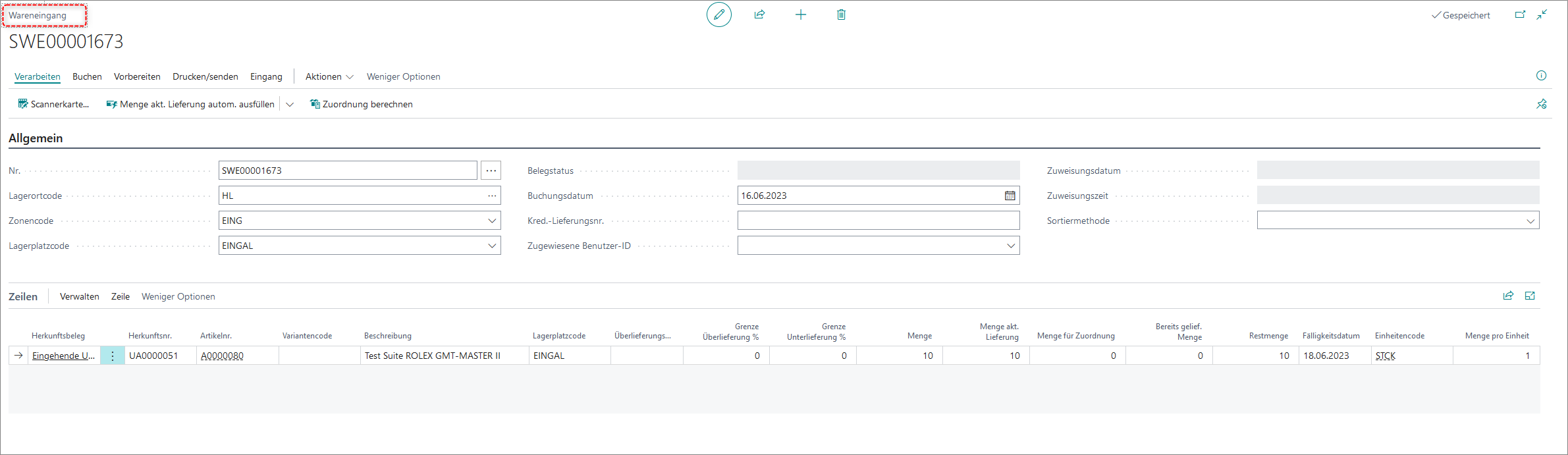The width and height of the screenshot is (1568, 455).
Task: Open Eingehende U... Herkunftsbeleg link
Action: point(63,356)
